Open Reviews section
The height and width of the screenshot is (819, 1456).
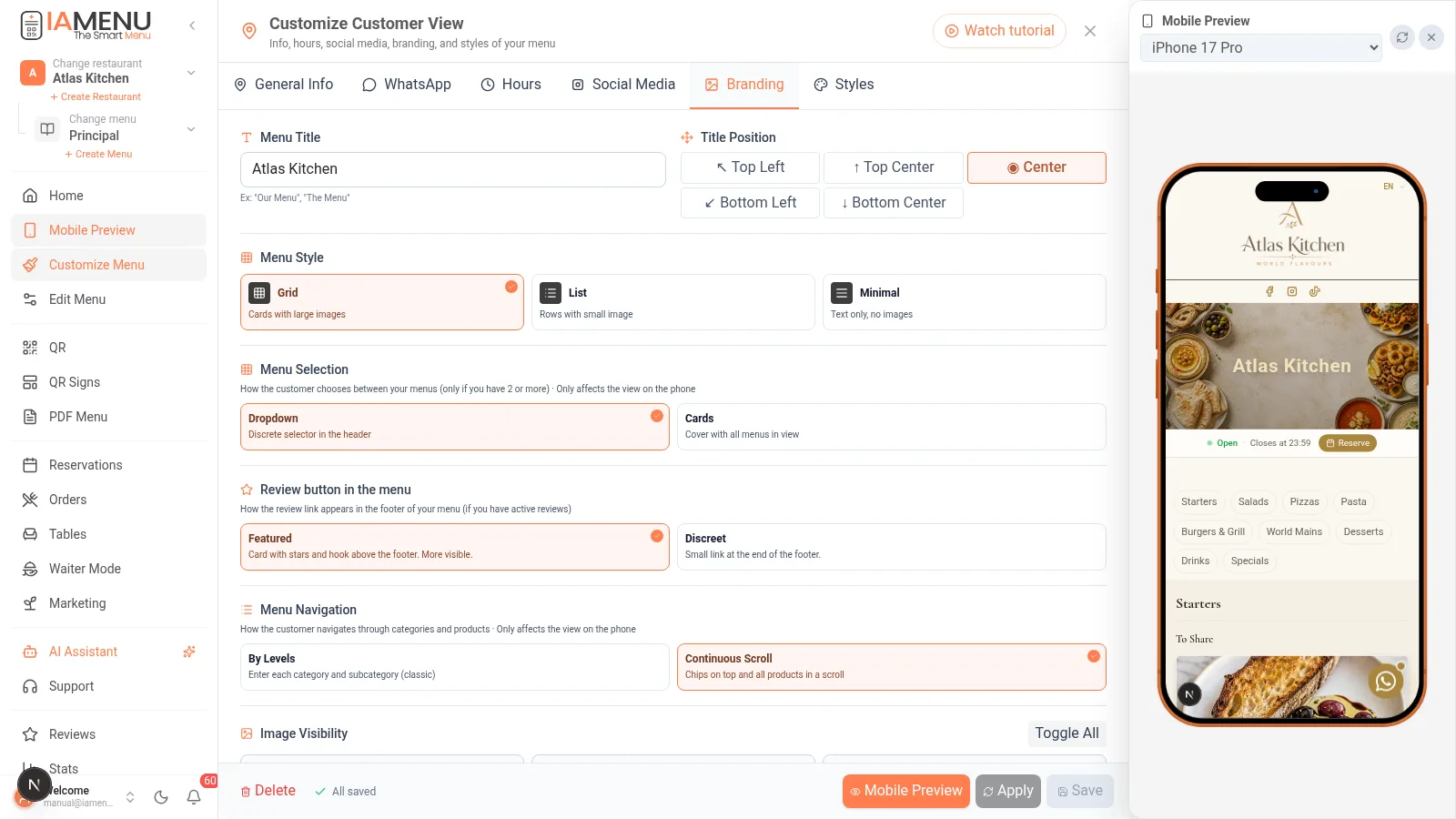click(x=109, y=734)
